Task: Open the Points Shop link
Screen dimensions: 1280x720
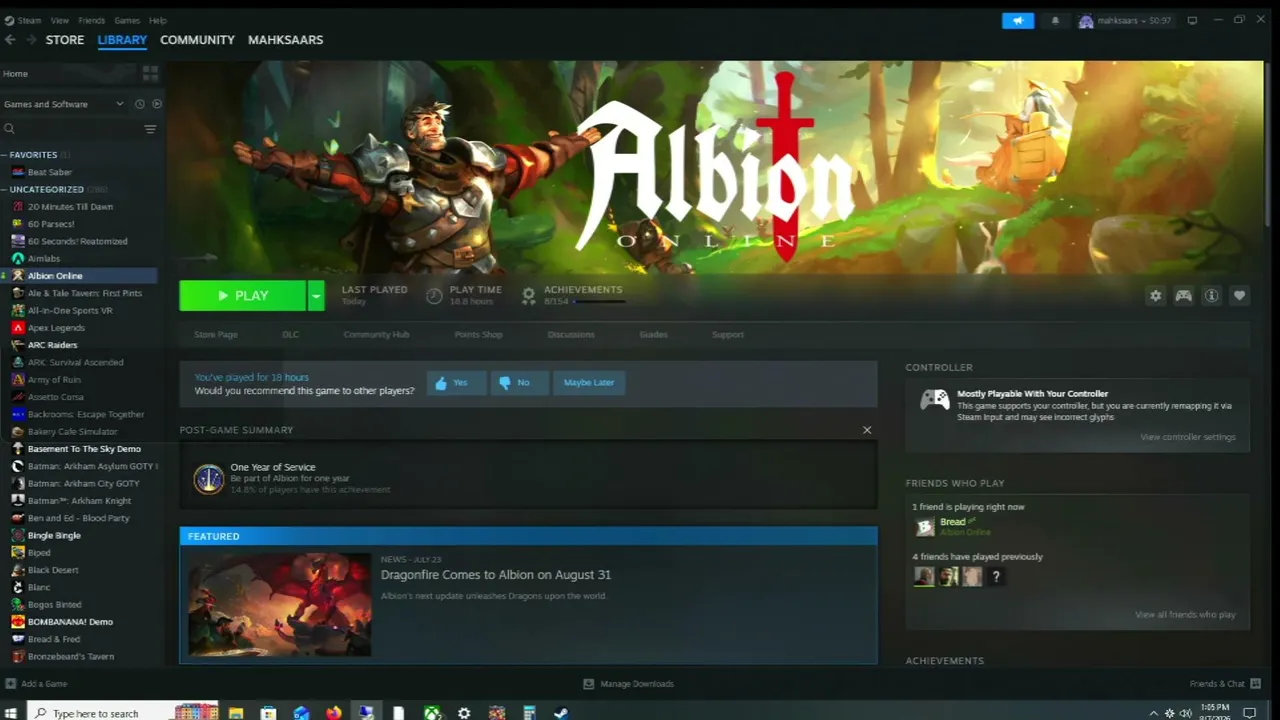Action: pyautogui.click(x=478, y=335)
